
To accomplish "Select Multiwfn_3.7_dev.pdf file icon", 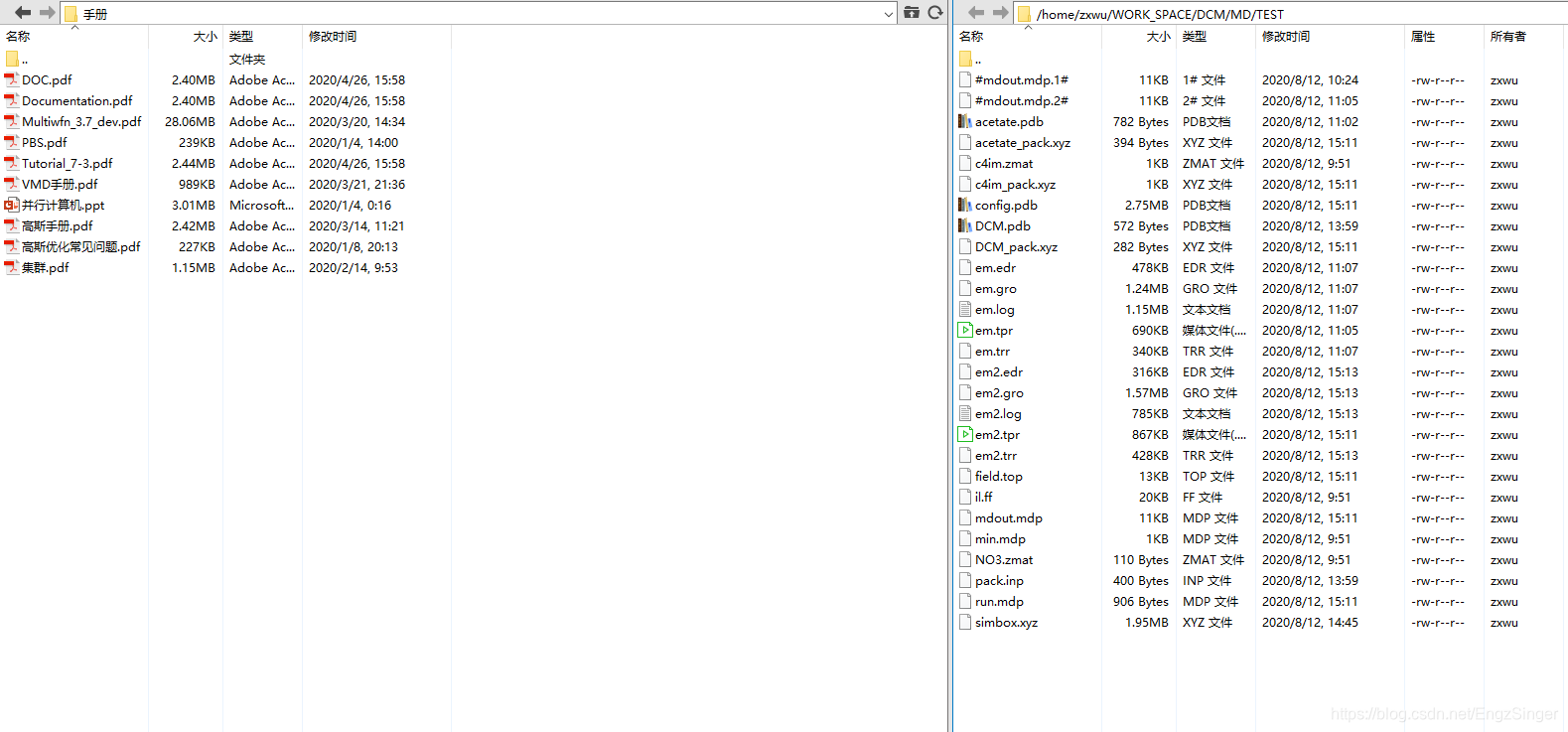I will (x=12, y=121).
